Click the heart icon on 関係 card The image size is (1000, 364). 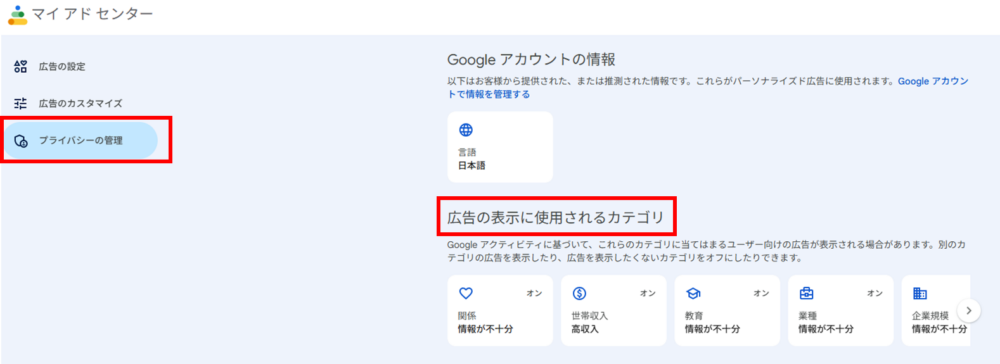466,293
